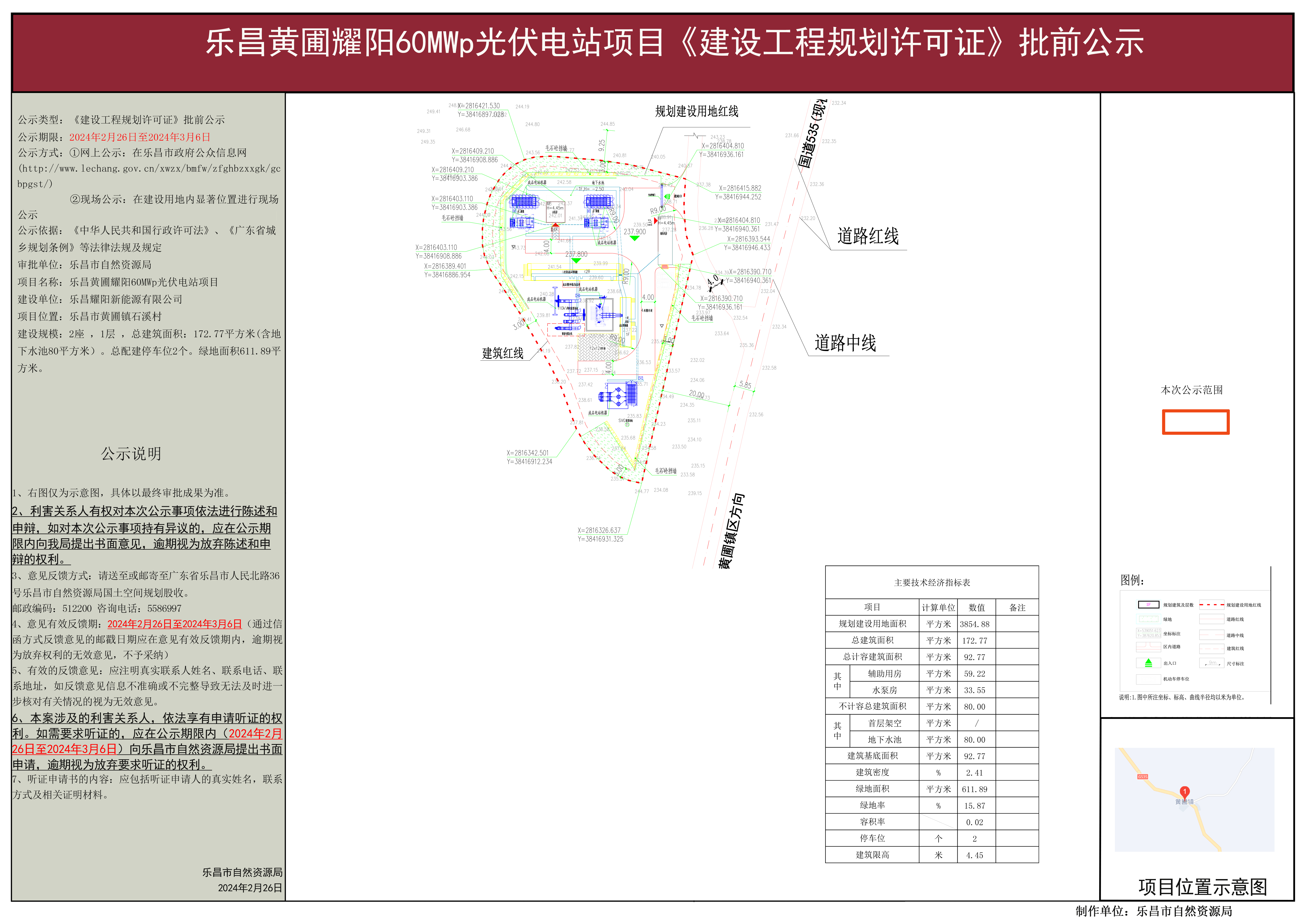
Task: Click the green 出入口 legend arrow
Action: [x=1148, y=663]
